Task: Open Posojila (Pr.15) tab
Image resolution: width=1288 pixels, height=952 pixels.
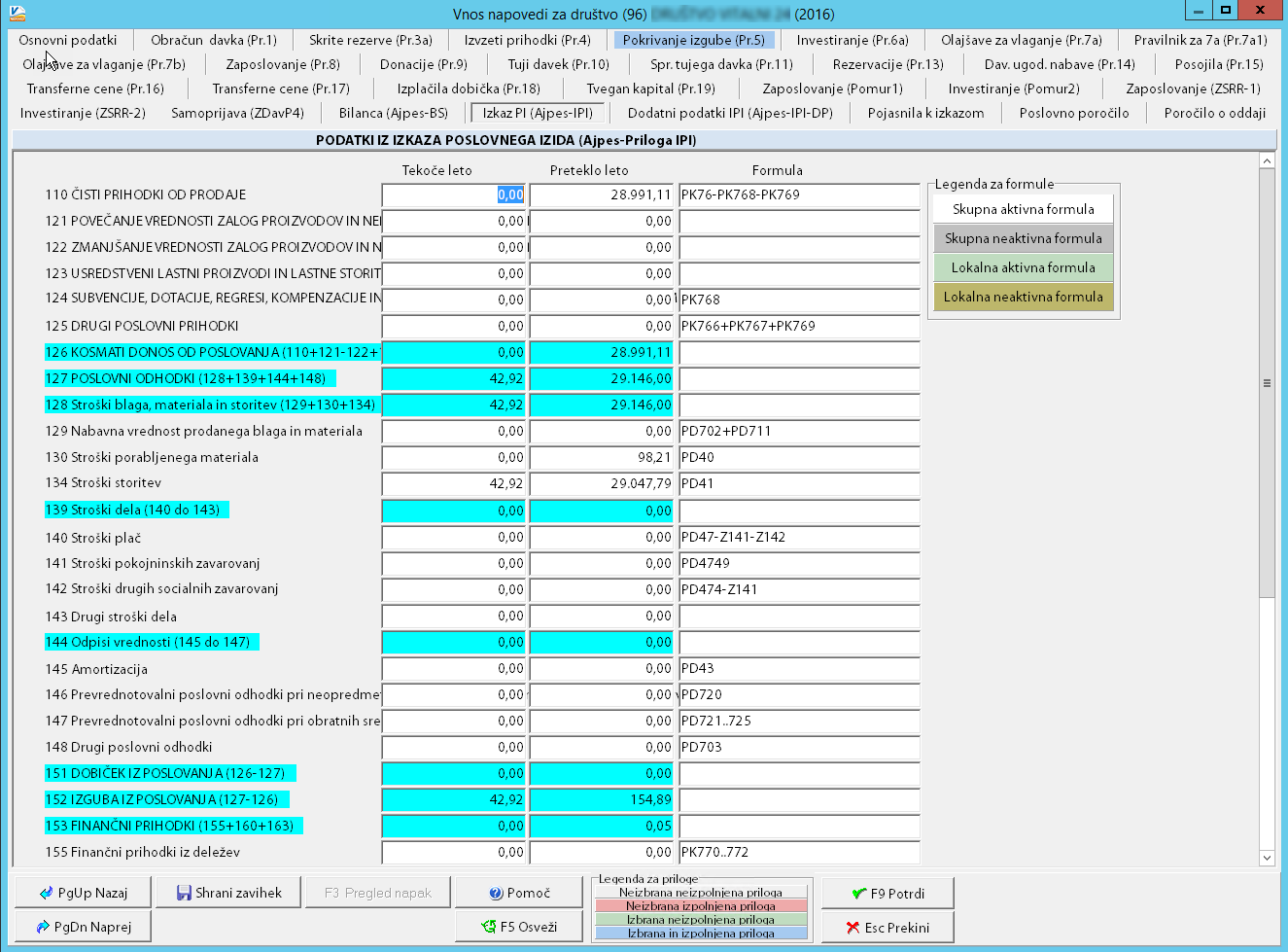Action: point(1219,64)
